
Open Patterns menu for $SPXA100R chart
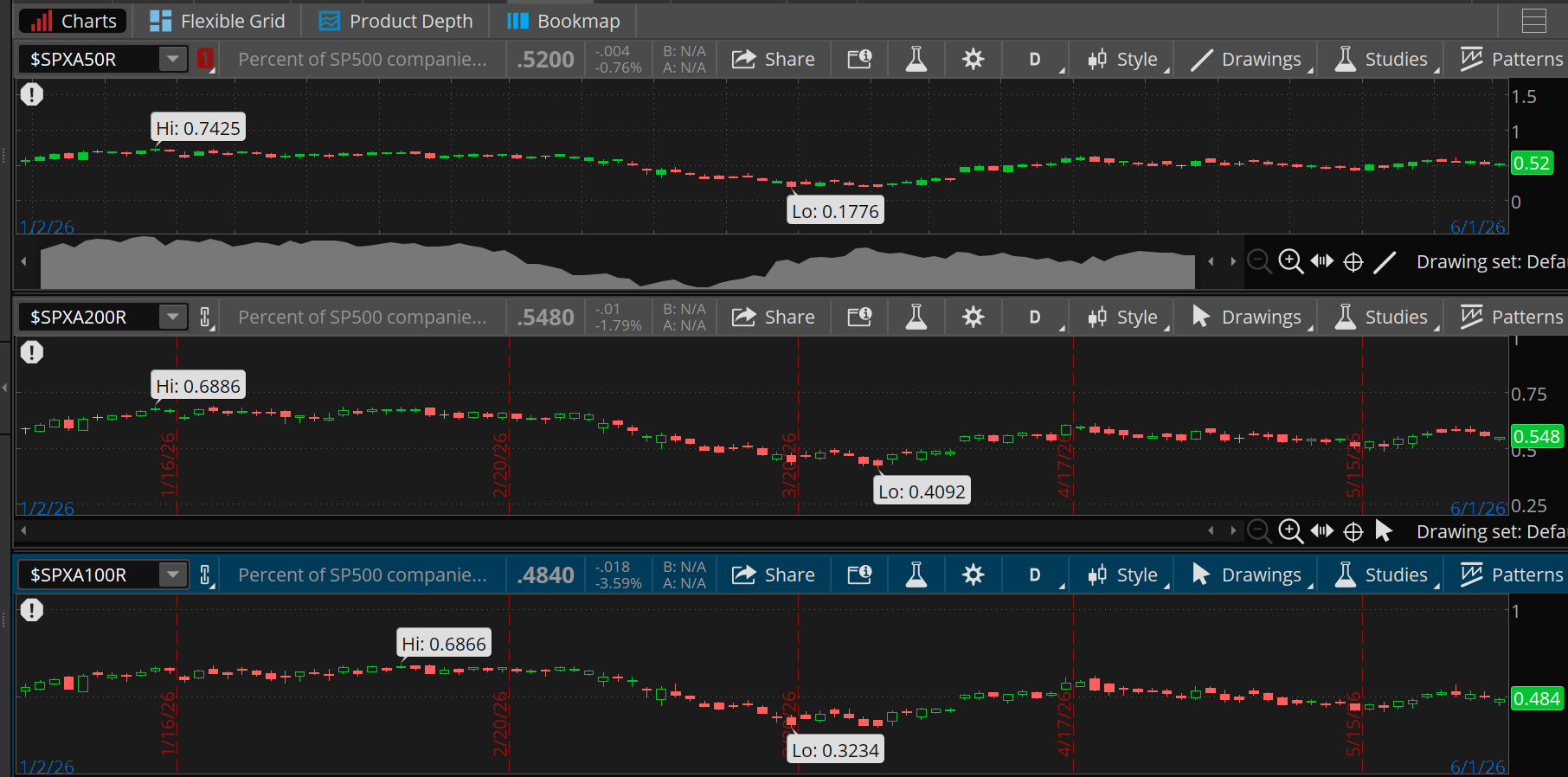pyautogui.click(x=1511, y=575)
